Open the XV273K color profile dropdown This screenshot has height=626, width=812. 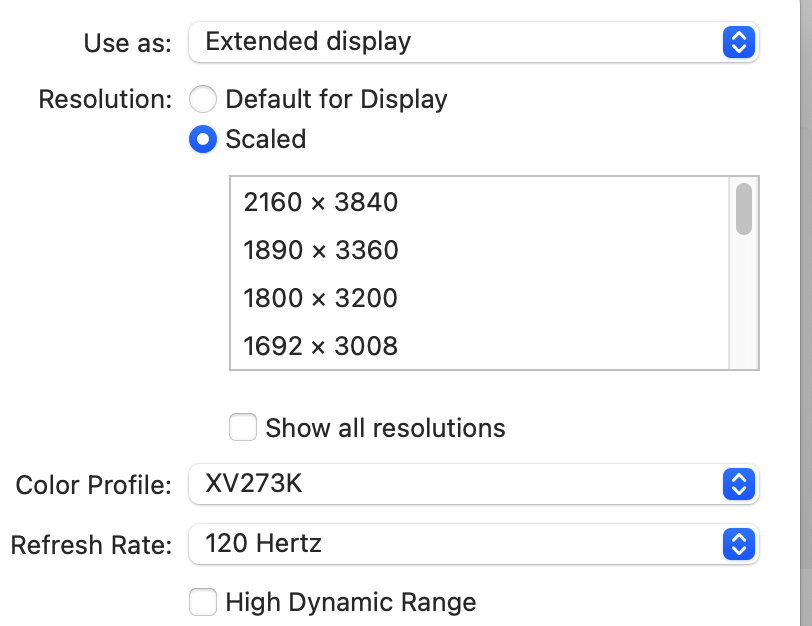tap(474, 484)
